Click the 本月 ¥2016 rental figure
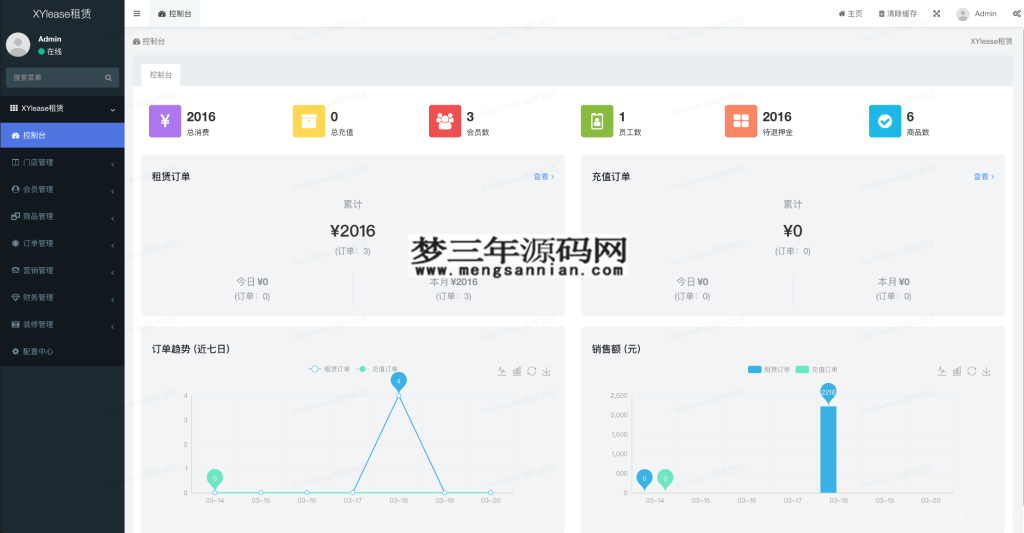The width and height of the screenshot is (1024, 533). (x=453, y=282)
